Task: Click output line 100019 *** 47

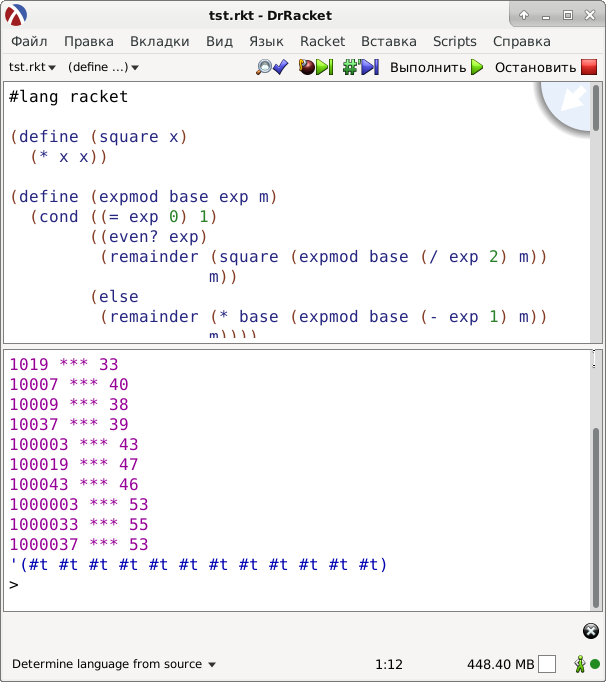Action: tap(74, 464)
